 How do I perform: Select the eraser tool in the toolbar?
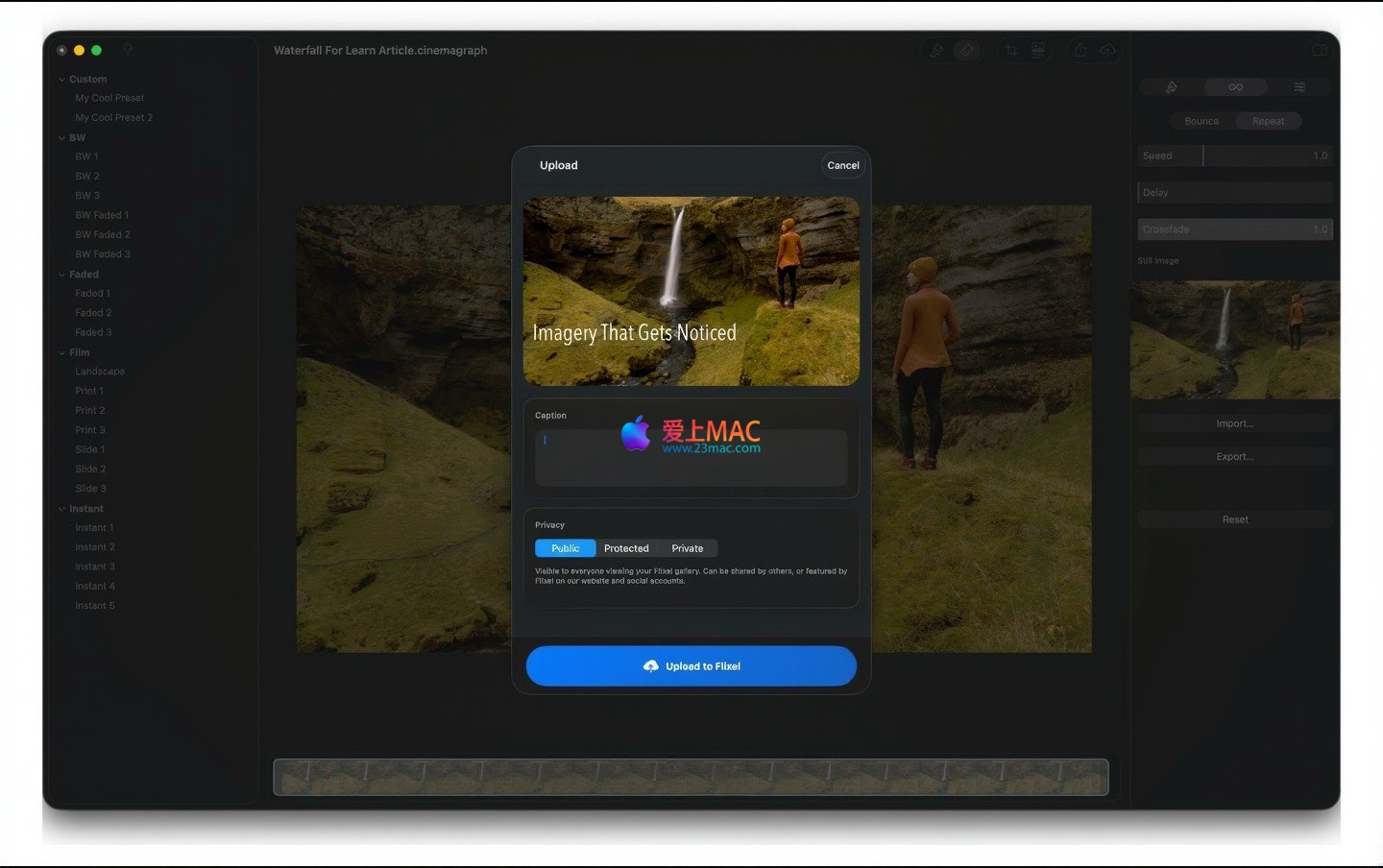tap(967, 51)
